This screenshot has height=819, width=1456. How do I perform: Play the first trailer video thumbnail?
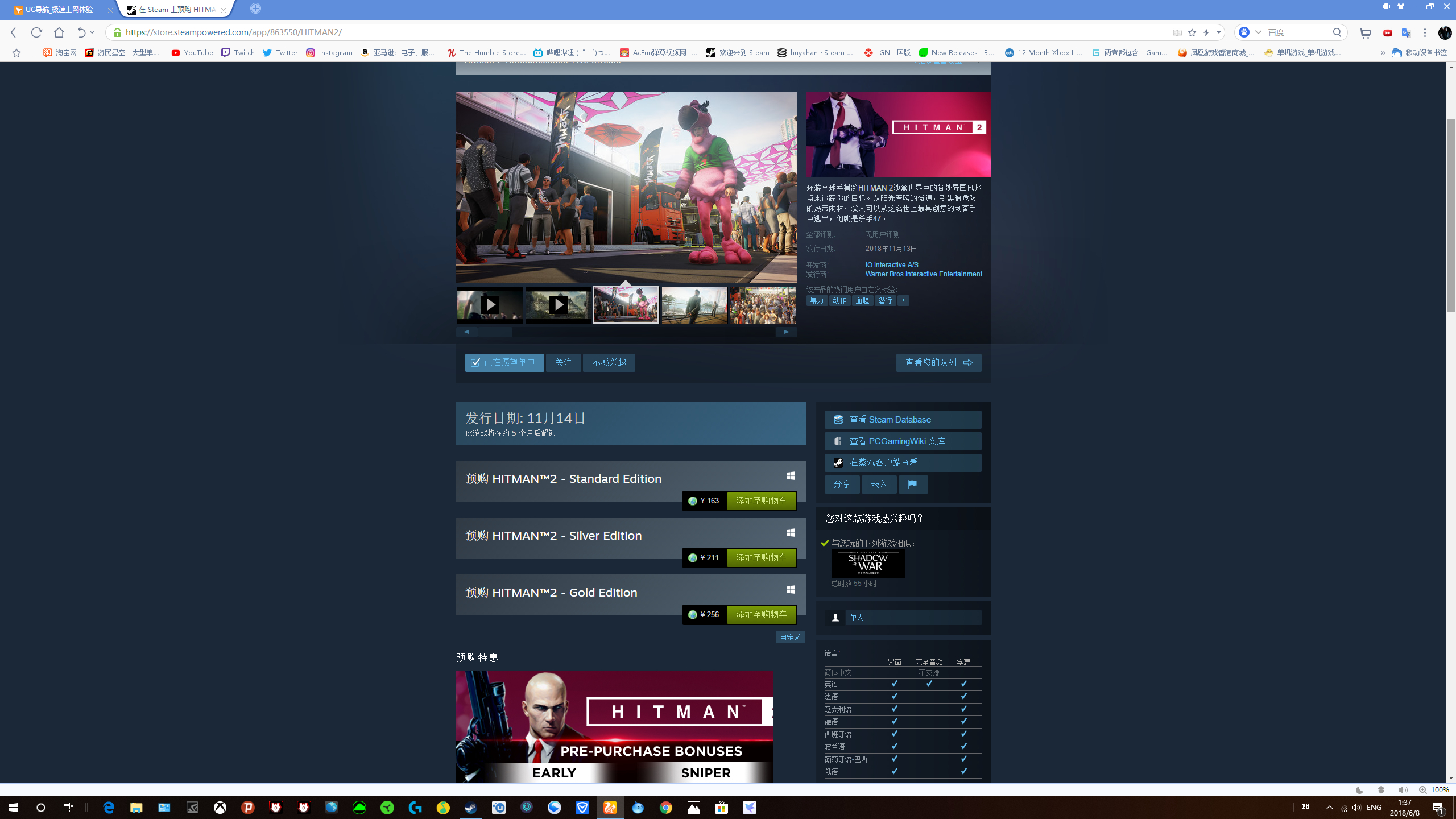coord(490,305)
